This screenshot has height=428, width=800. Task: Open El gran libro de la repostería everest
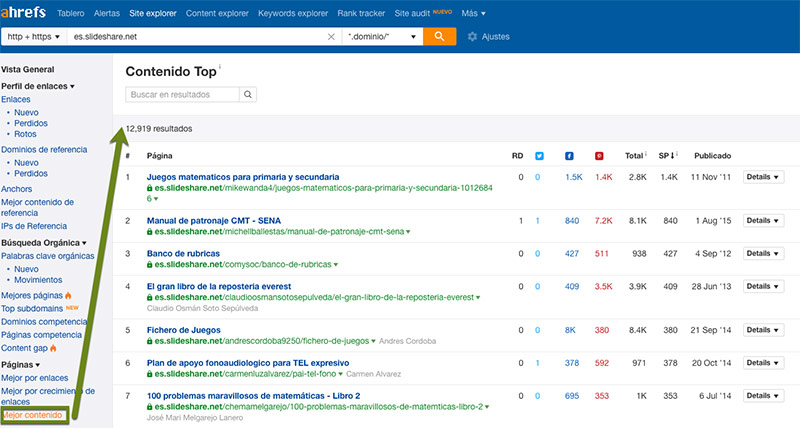click(x=219, y=286)
